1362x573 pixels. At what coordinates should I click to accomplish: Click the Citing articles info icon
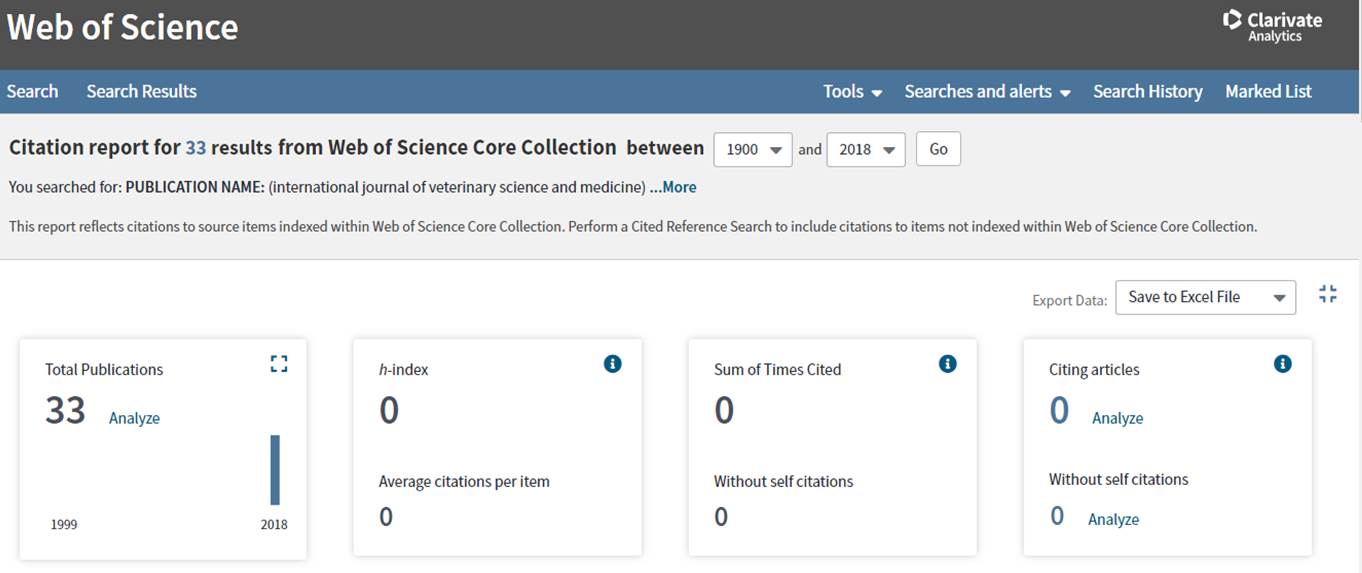point(1283,364)
